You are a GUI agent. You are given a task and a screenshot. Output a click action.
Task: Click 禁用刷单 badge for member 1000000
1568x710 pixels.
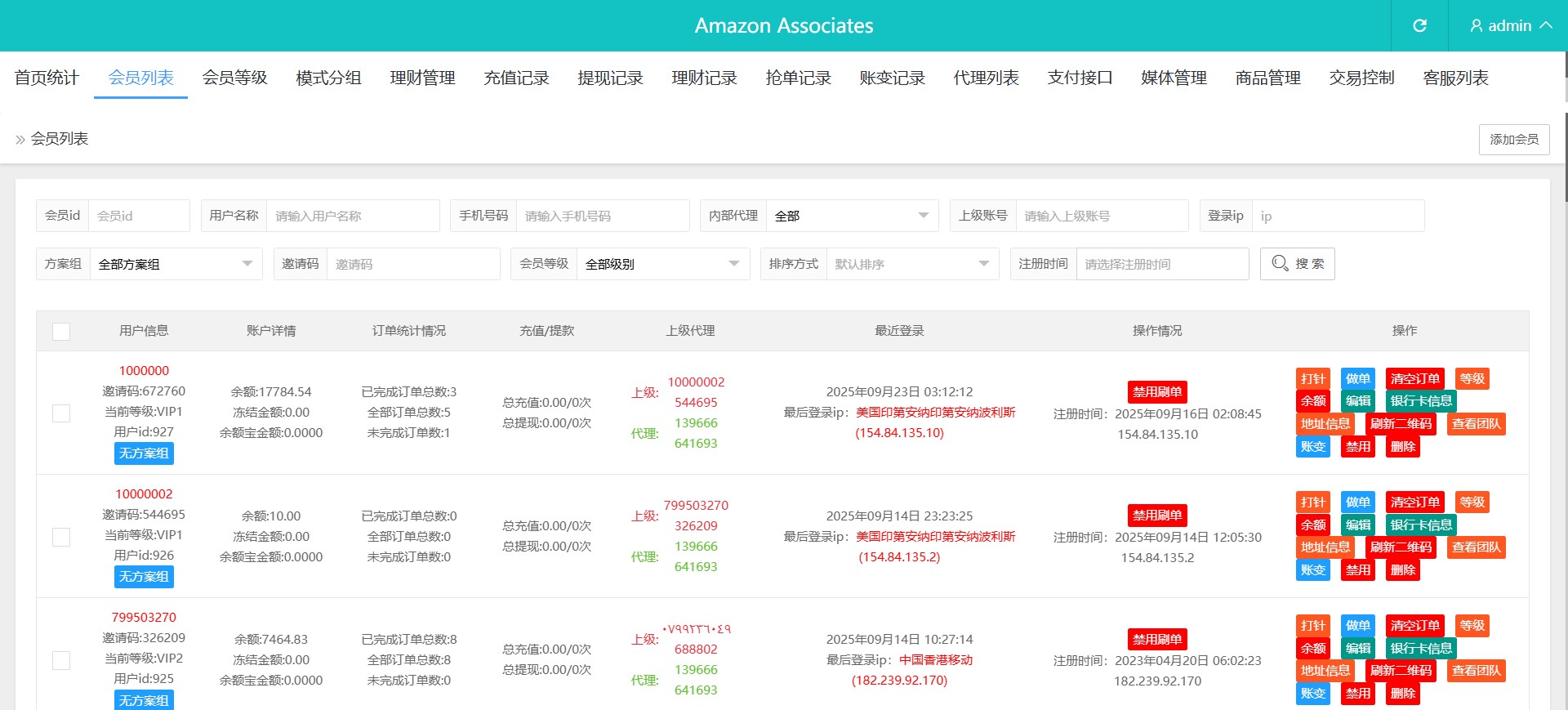(1157, 392)
